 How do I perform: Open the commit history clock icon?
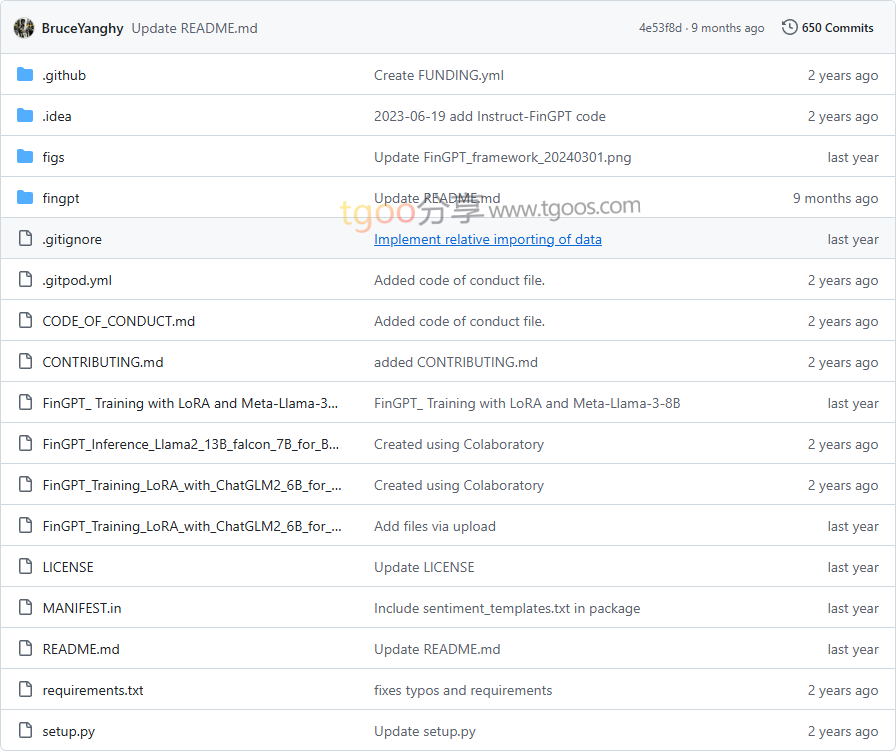click(789, 27)
